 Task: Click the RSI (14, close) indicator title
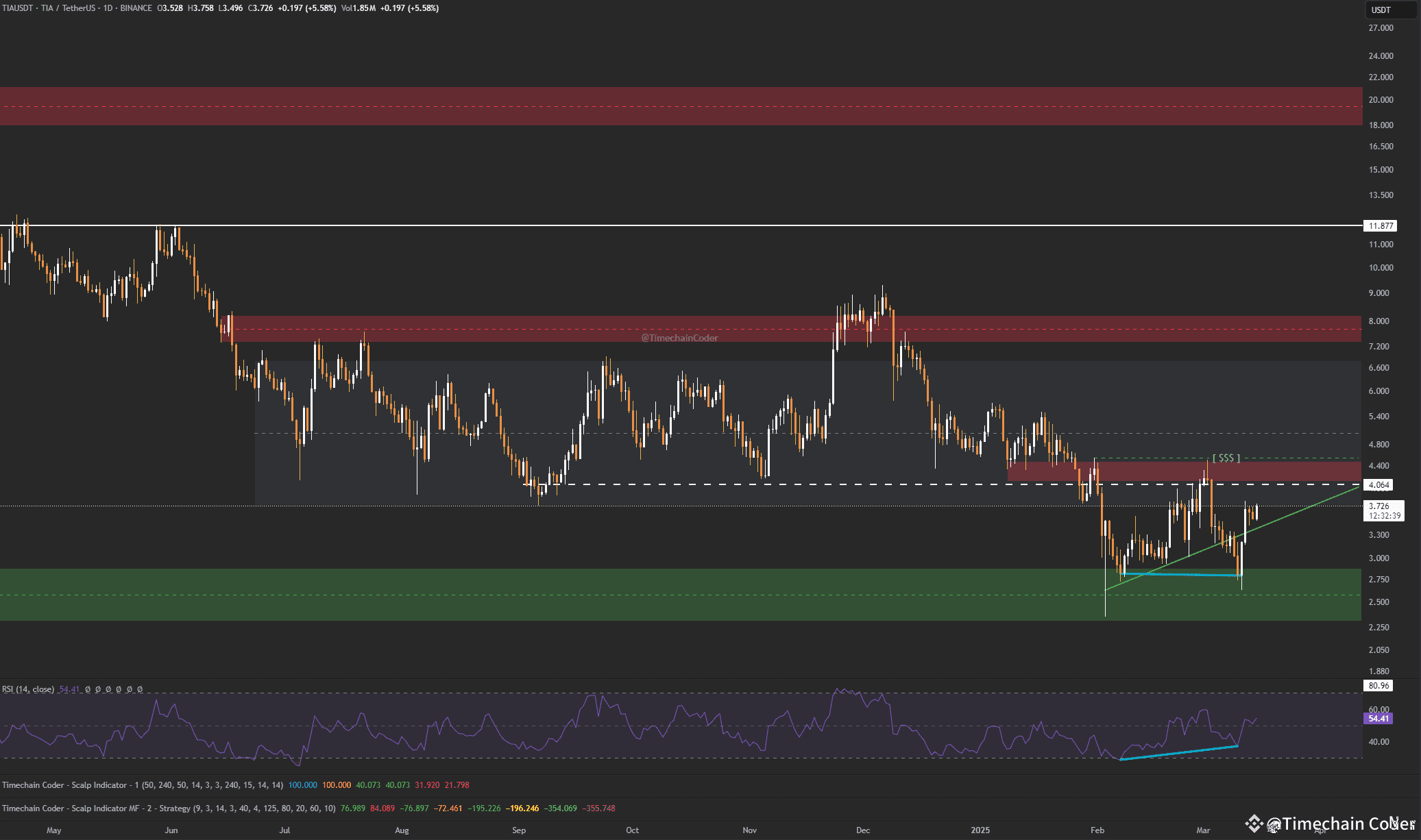point(28,689)
